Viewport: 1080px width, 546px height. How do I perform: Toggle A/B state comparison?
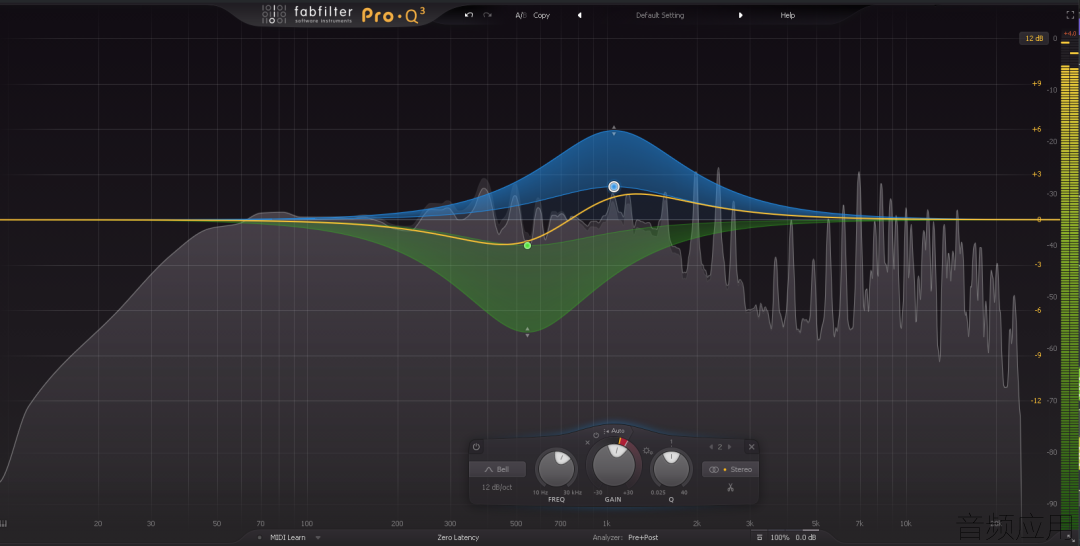(521, 15)
